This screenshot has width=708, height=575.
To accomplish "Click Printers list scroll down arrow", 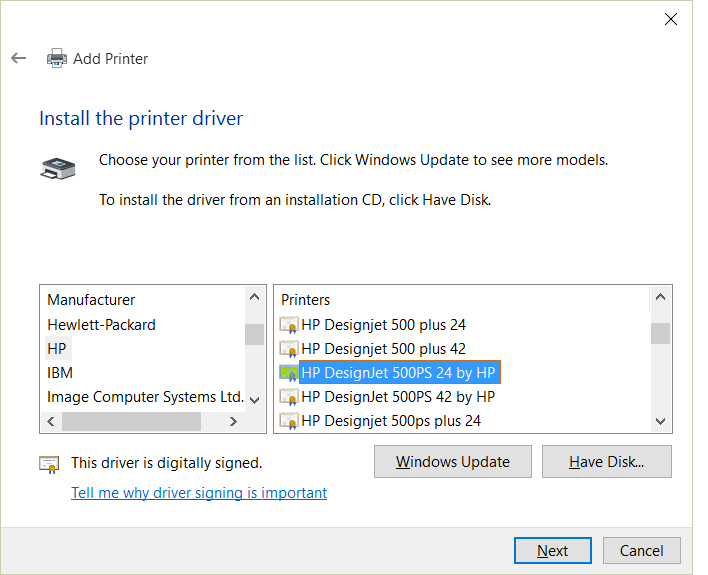I will 661,421.
